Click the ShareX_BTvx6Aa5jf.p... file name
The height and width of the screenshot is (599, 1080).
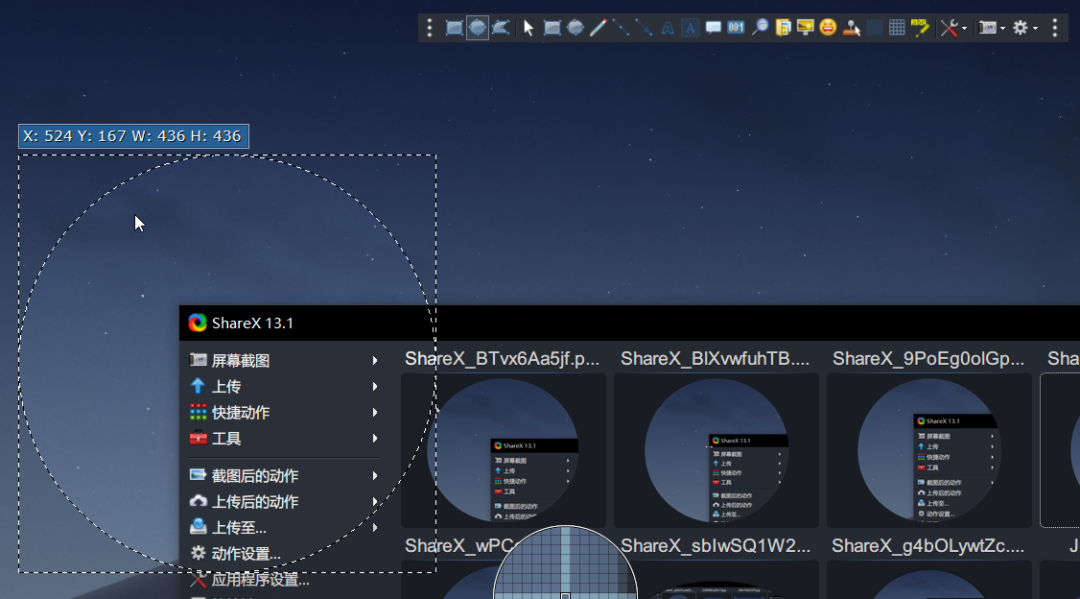pyautogui.click(x=502, y=359)
